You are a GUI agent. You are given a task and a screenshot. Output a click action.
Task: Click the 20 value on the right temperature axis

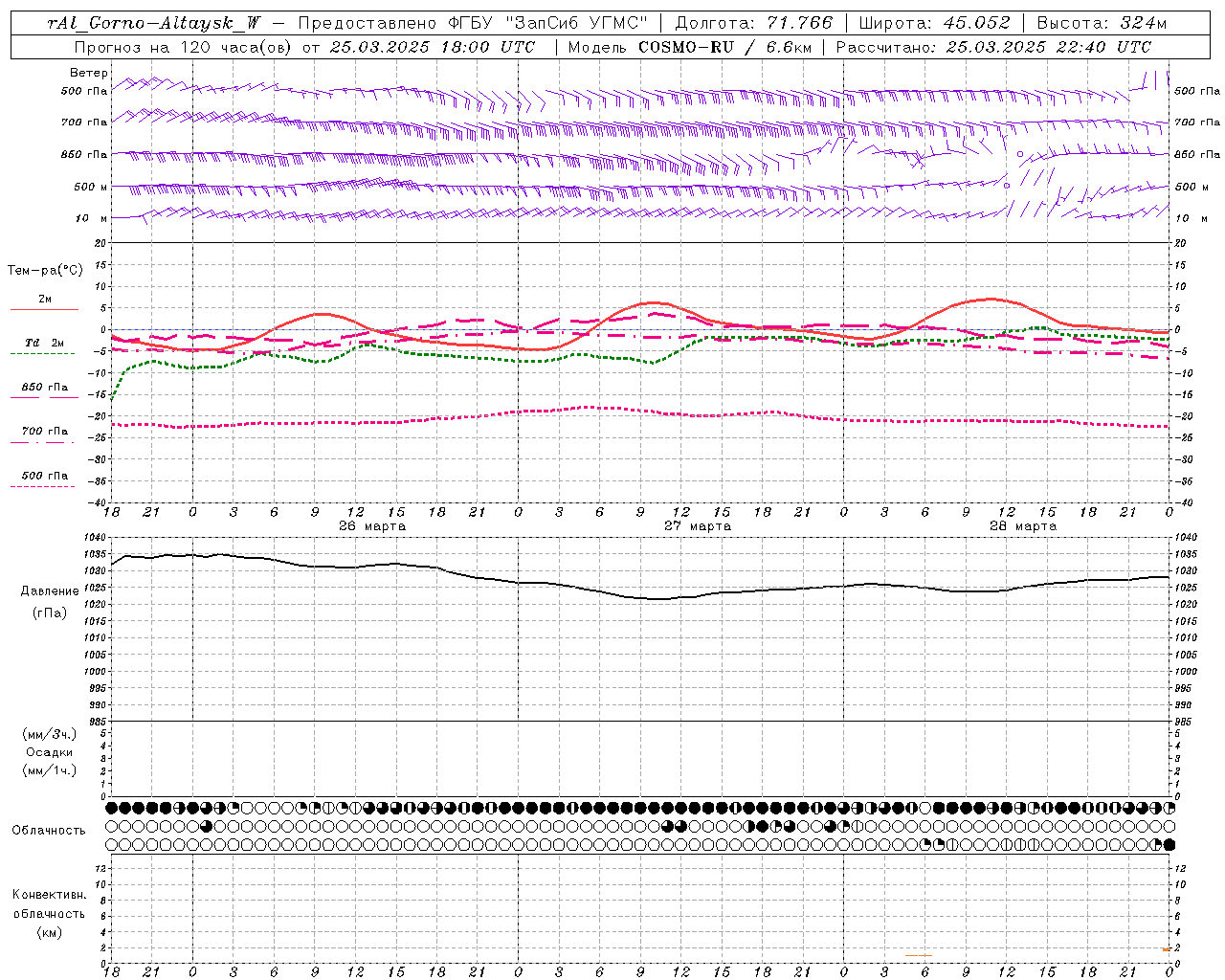1181,244
